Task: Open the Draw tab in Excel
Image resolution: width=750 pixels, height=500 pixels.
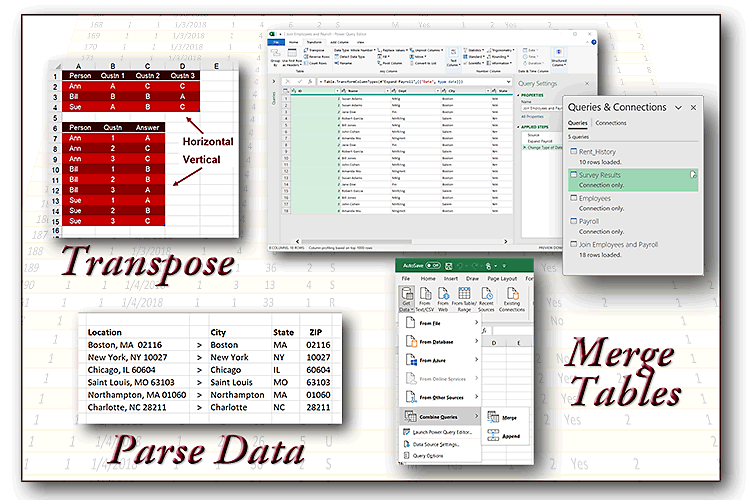Action: (x=472, y=278)
